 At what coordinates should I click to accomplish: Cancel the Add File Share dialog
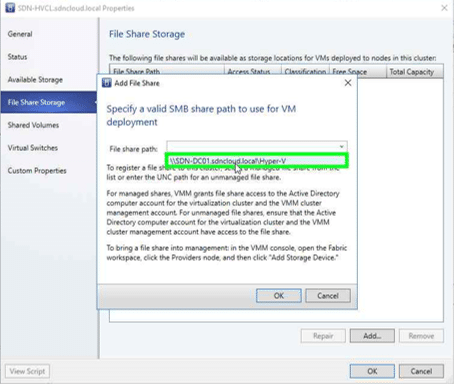(328, 296)
